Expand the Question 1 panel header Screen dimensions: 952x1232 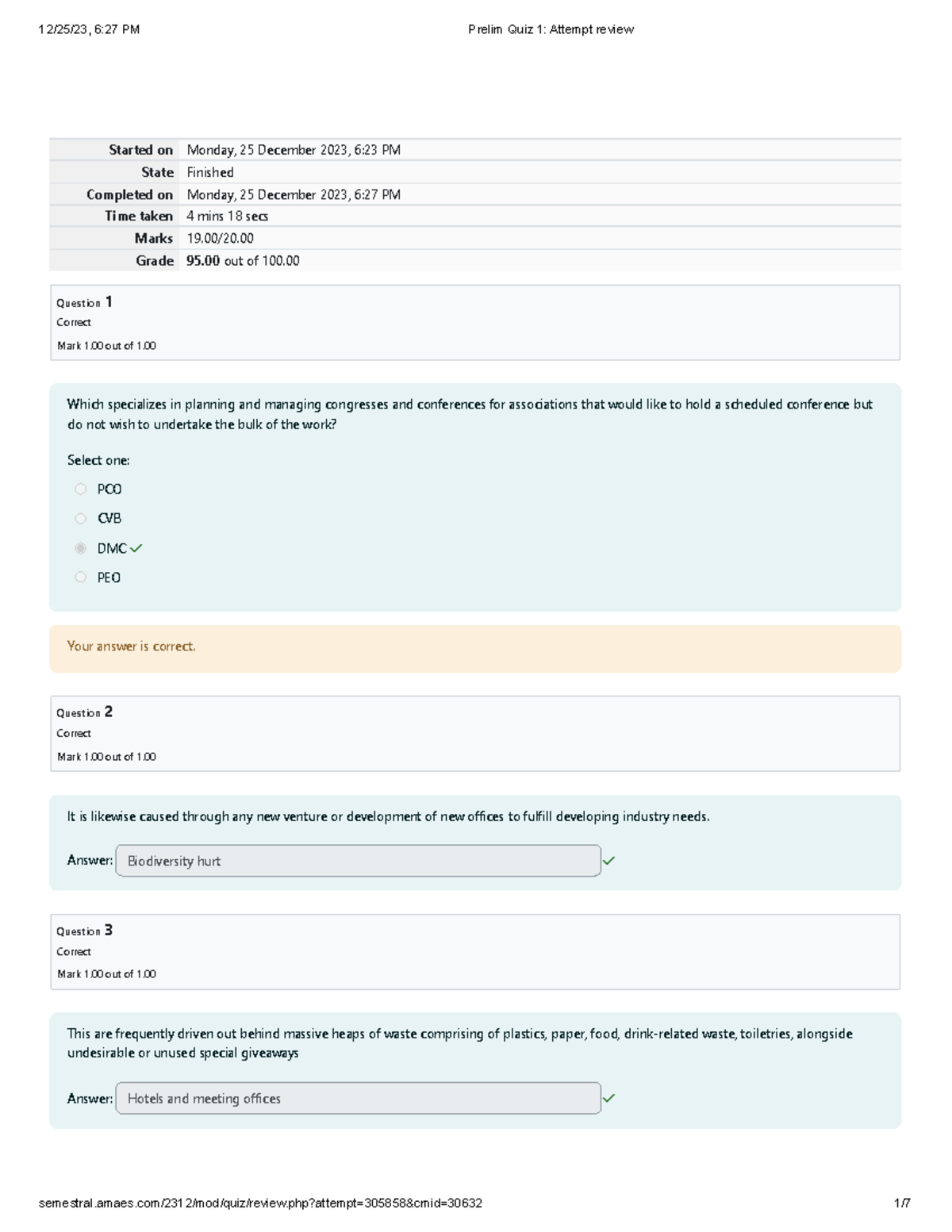[x=83, y=301]
